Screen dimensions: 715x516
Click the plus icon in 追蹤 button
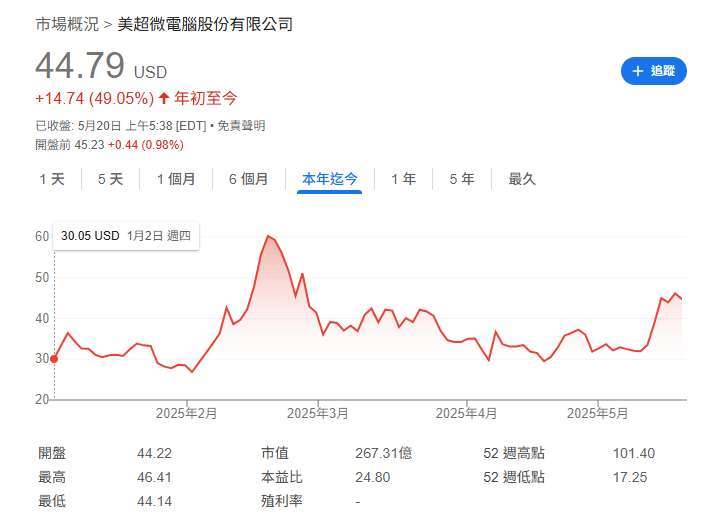[x=637, y=71]
